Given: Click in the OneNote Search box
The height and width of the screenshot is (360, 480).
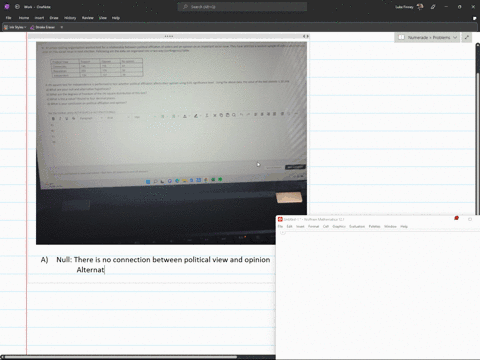Looking at the screenshot, I should (242, 7).
